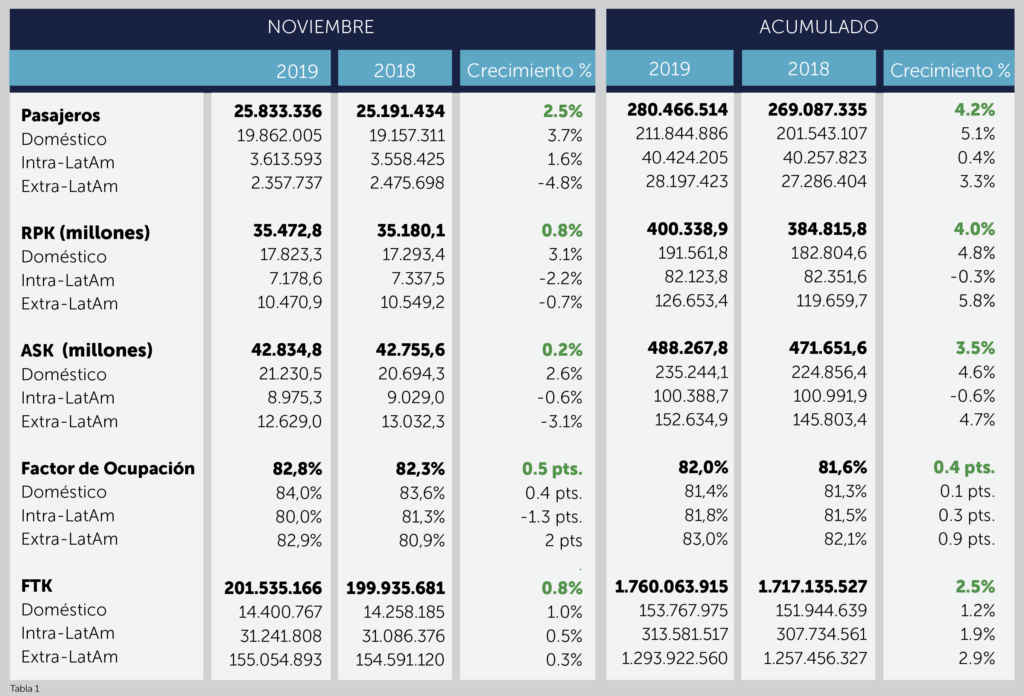Screen dimensions: 1024x696
Task: Click the Factor de Ocupación row label
Action: pos(108,468)
